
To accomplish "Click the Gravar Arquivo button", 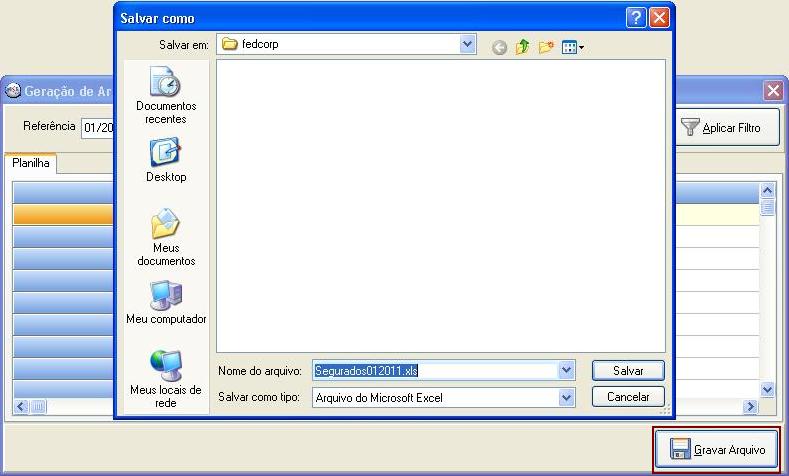I will 718,450.
